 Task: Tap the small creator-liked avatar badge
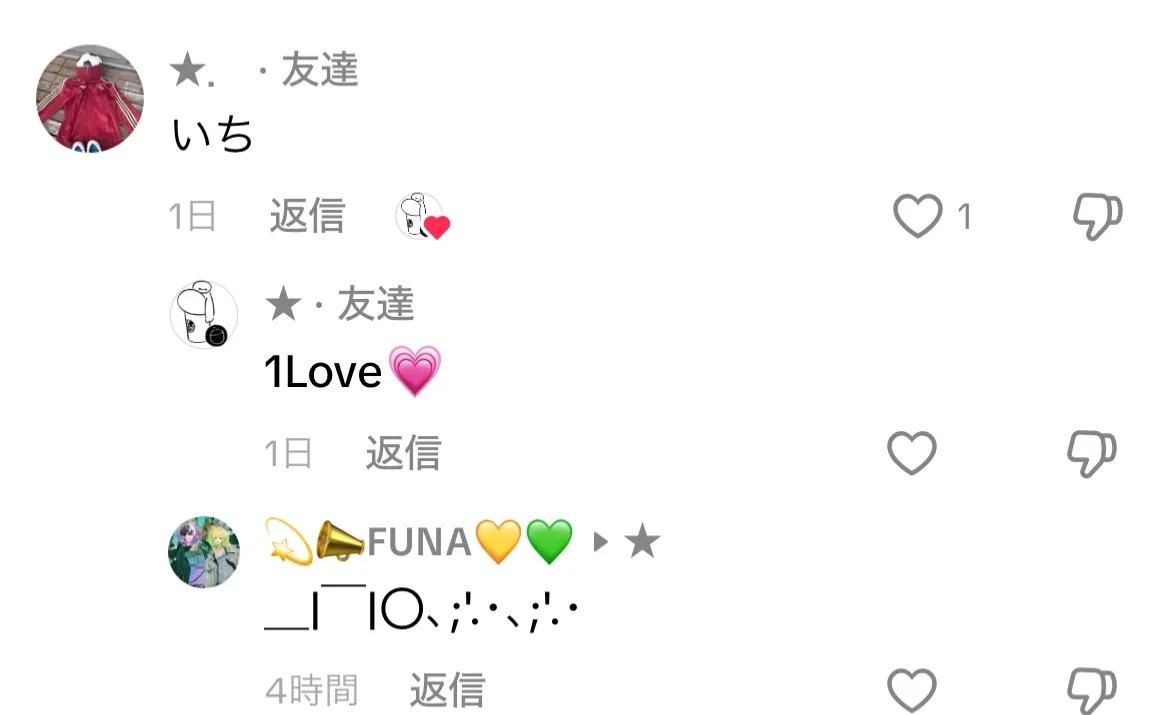point(422,216)
